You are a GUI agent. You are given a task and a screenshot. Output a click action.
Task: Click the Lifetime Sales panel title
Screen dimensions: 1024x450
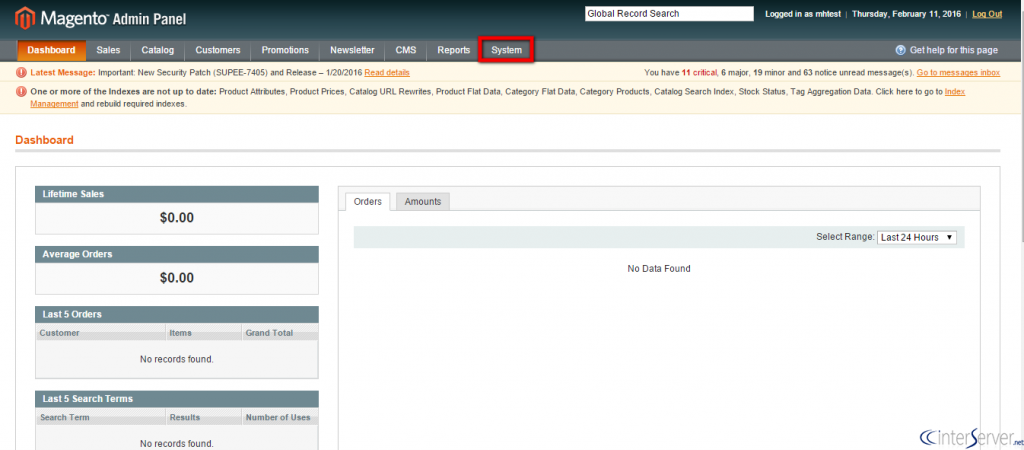click(73, 194)
